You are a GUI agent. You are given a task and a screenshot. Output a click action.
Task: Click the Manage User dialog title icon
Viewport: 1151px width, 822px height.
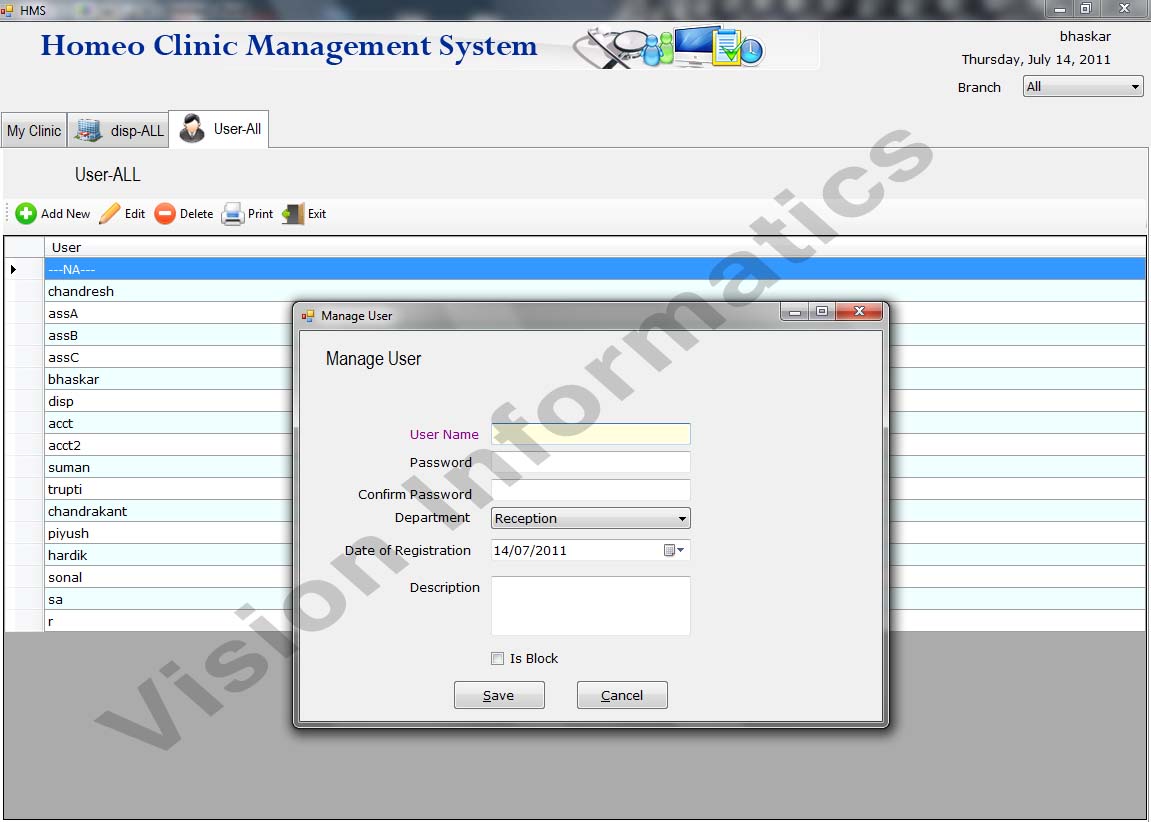pyautogui.click(x=308, y=316)
